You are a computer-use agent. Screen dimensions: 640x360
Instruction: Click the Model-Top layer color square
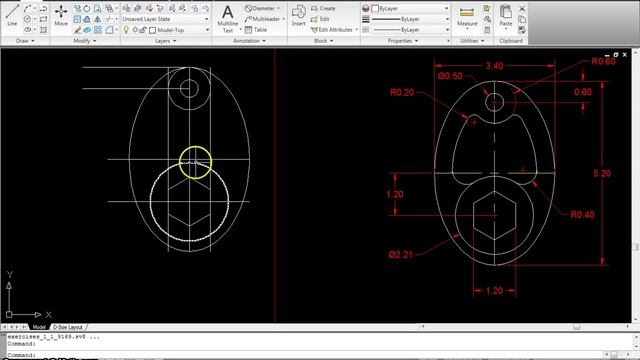pyautogui.click(x=153, y=30)
